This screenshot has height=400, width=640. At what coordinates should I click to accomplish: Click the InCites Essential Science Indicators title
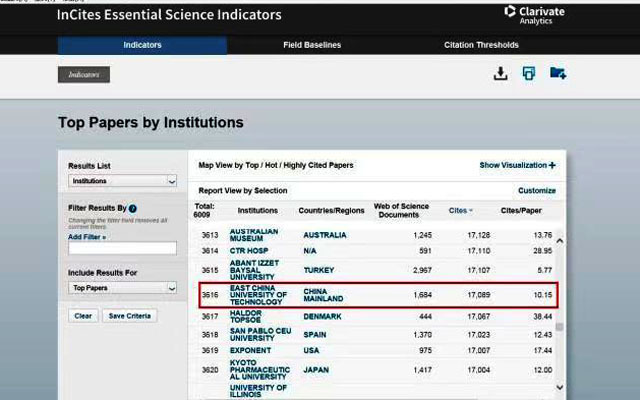(169, 15)
